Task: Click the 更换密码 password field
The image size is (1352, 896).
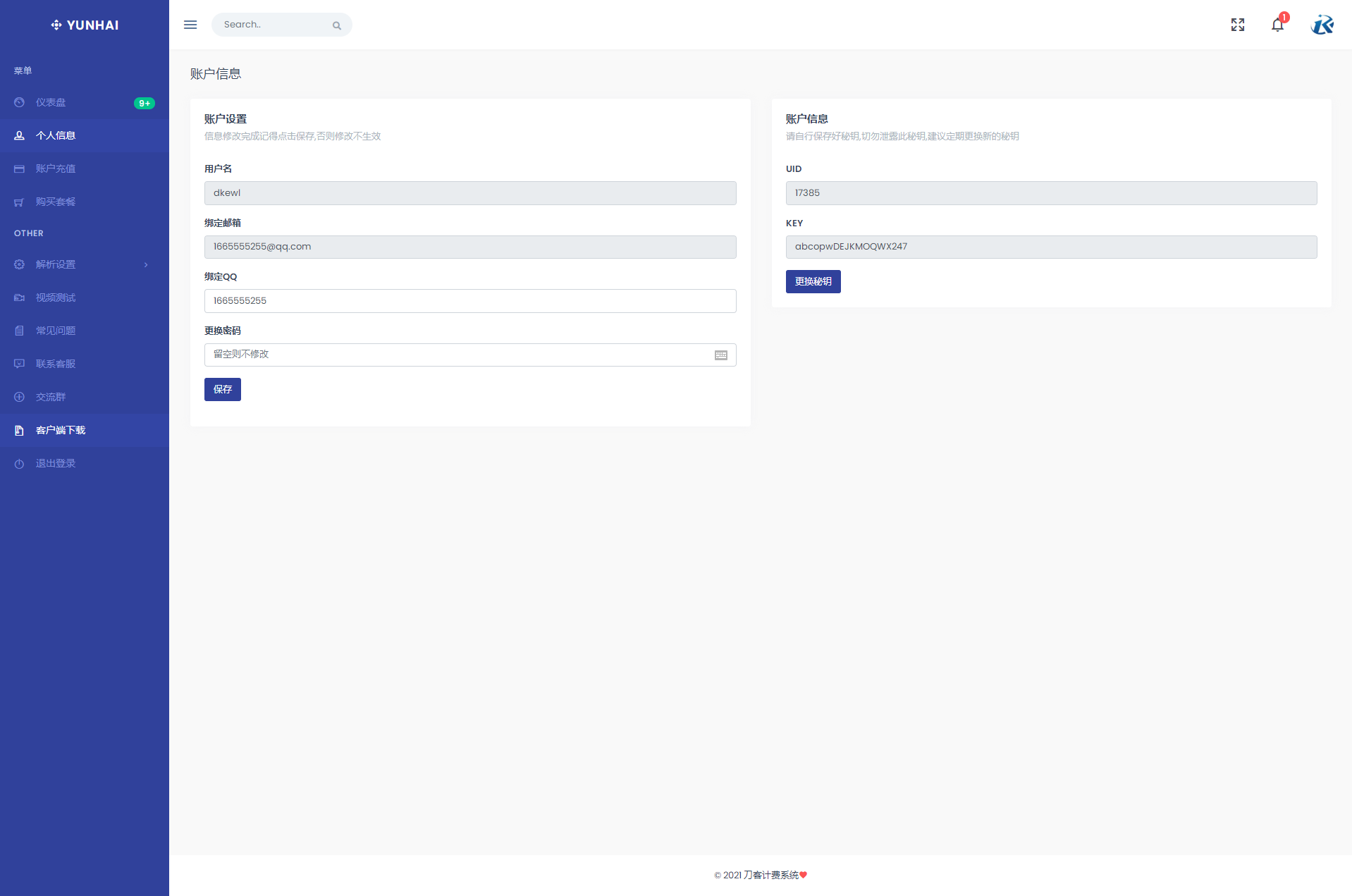Action: click(458, 355)
